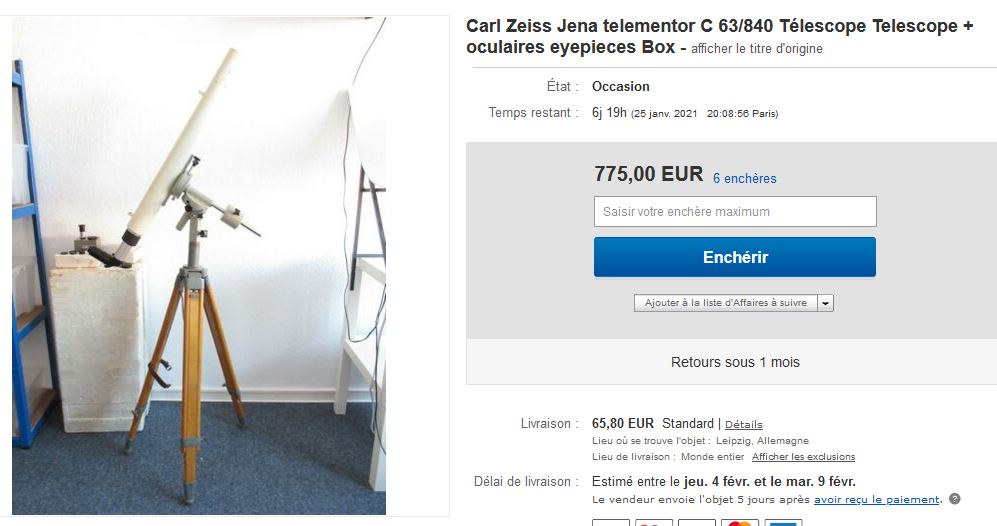Open the watchlist dropdown arrow
This screenshot has width=997, height=526.
point(825,303)
